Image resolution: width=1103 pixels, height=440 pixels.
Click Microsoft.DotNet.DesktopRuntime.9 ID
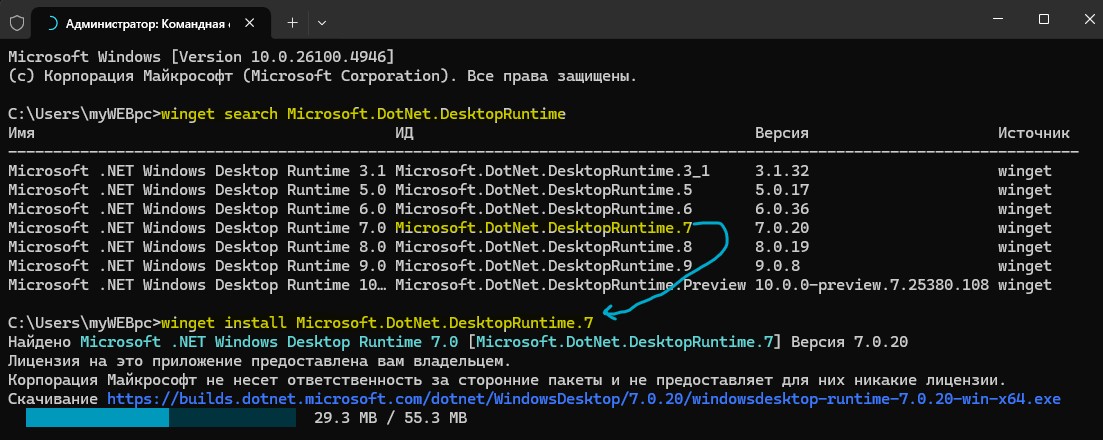[544, 265]
